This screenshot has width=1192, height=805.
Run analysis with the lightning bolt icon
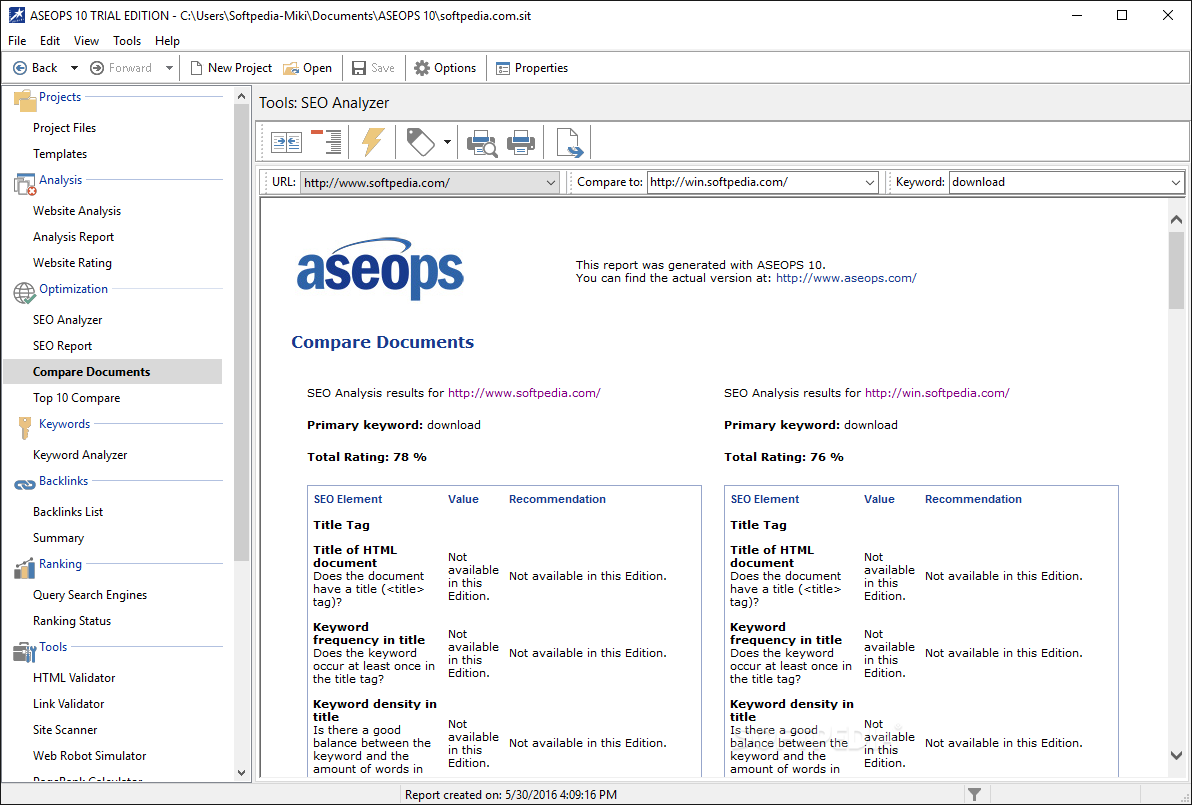[372, 142]
